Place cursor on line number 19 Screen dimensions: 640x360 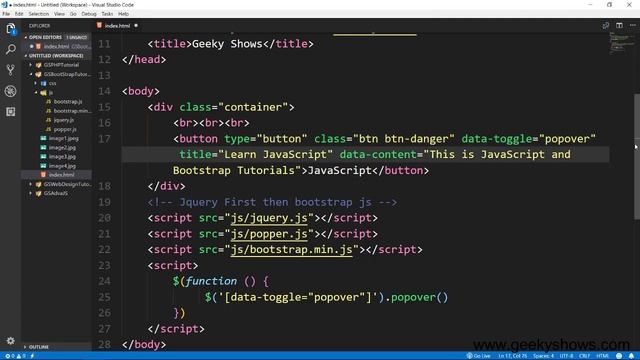(104, 202)
